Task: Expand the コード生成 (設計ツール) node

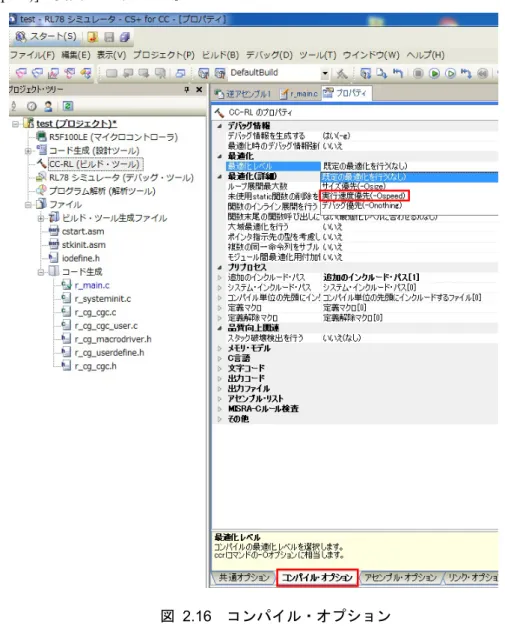Action: click(x=28, y=151)
